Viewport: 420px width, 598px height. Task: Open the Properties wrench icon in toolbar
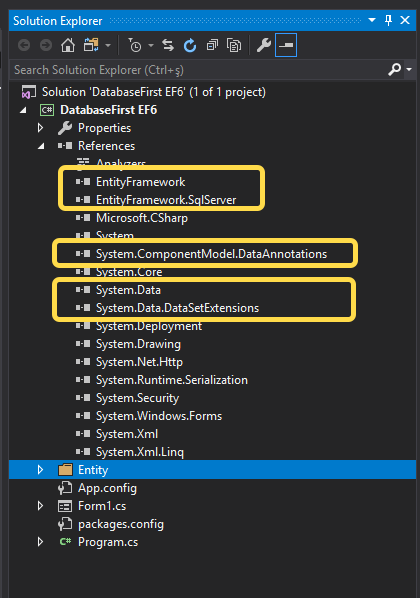(264, 45)
